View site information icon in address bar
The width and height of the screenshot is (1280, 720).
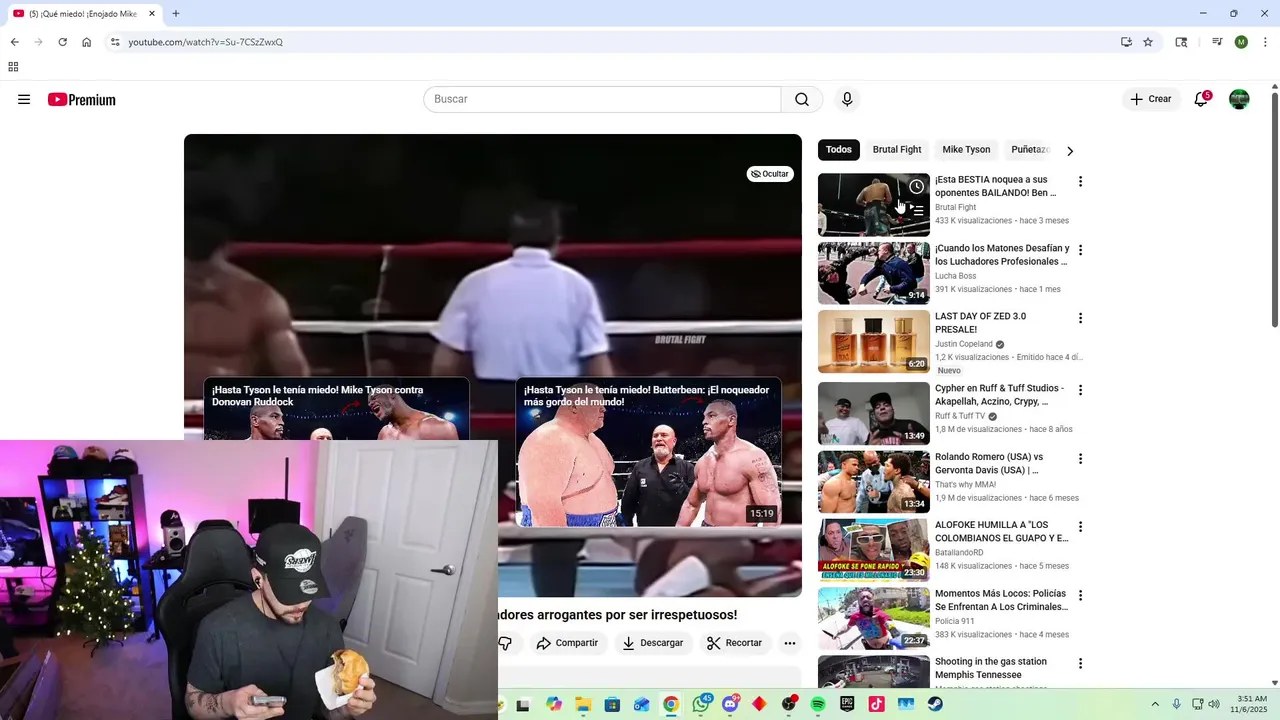[x=115, y=42]
